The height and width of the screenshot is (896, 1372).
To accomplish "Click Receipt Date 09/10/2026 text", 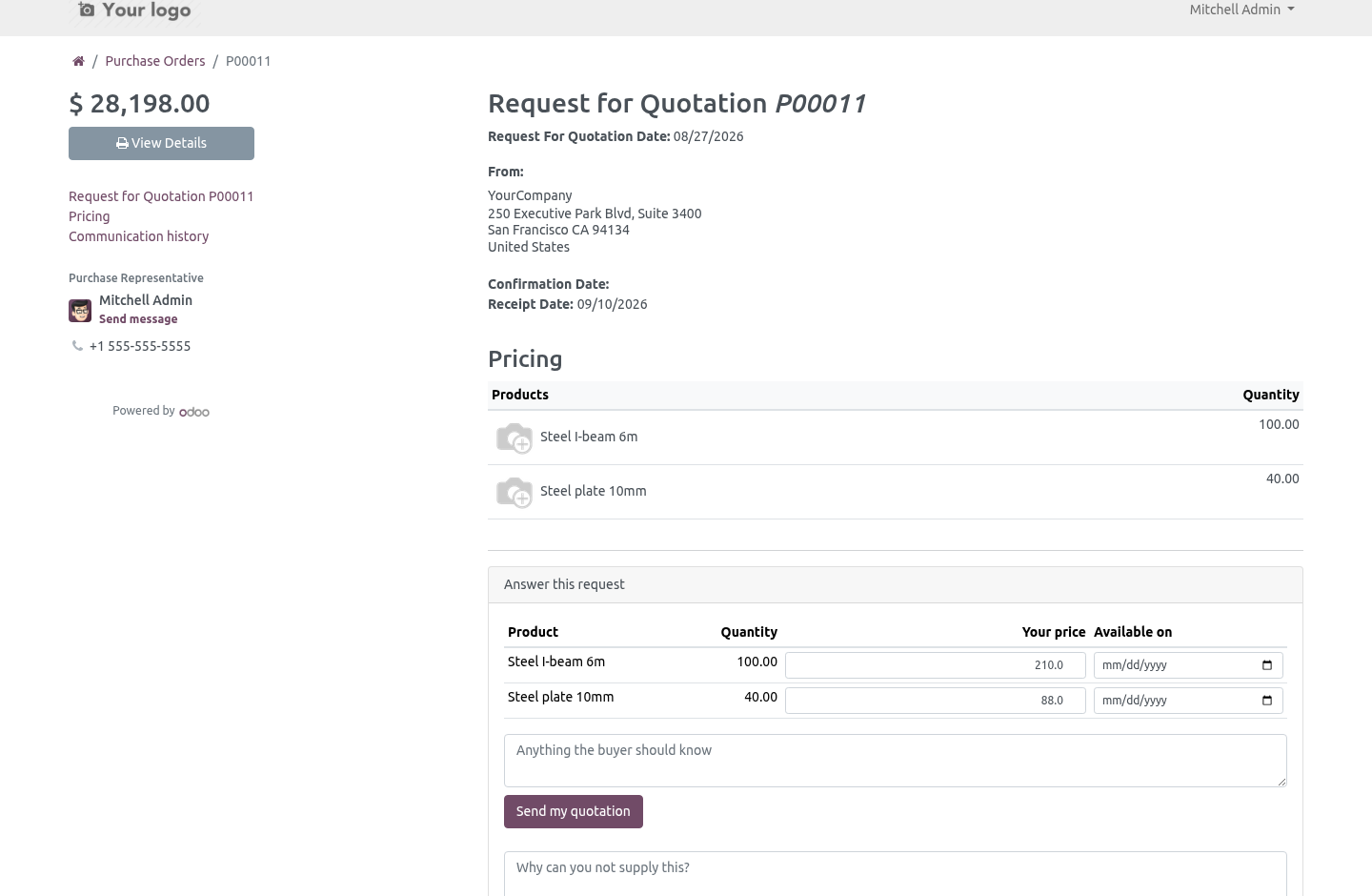I will 568,304.
